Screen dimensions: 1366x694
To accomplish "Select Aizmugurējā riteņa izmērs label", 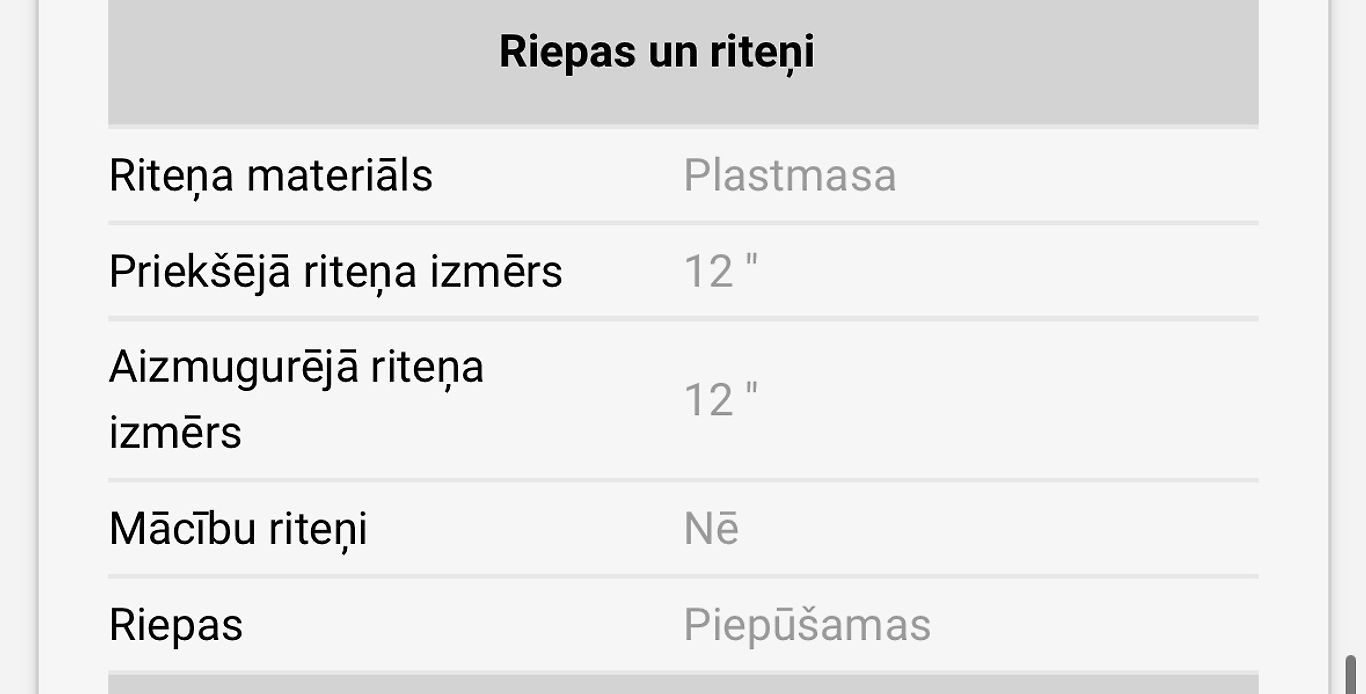I will click(296, 400).
